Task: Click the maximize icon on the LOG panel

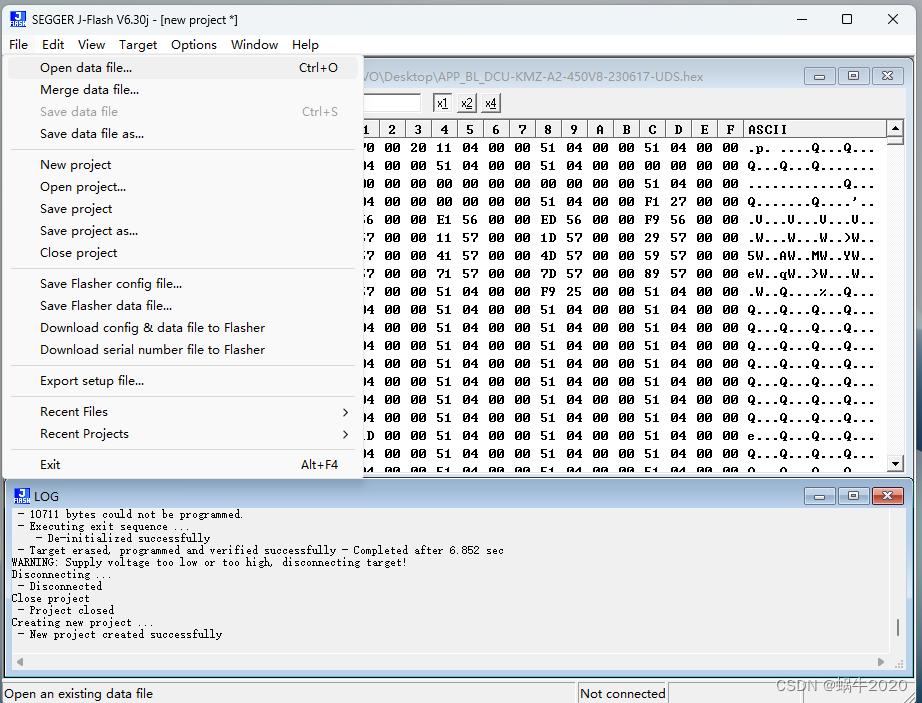Action: (x=853, y=495)
